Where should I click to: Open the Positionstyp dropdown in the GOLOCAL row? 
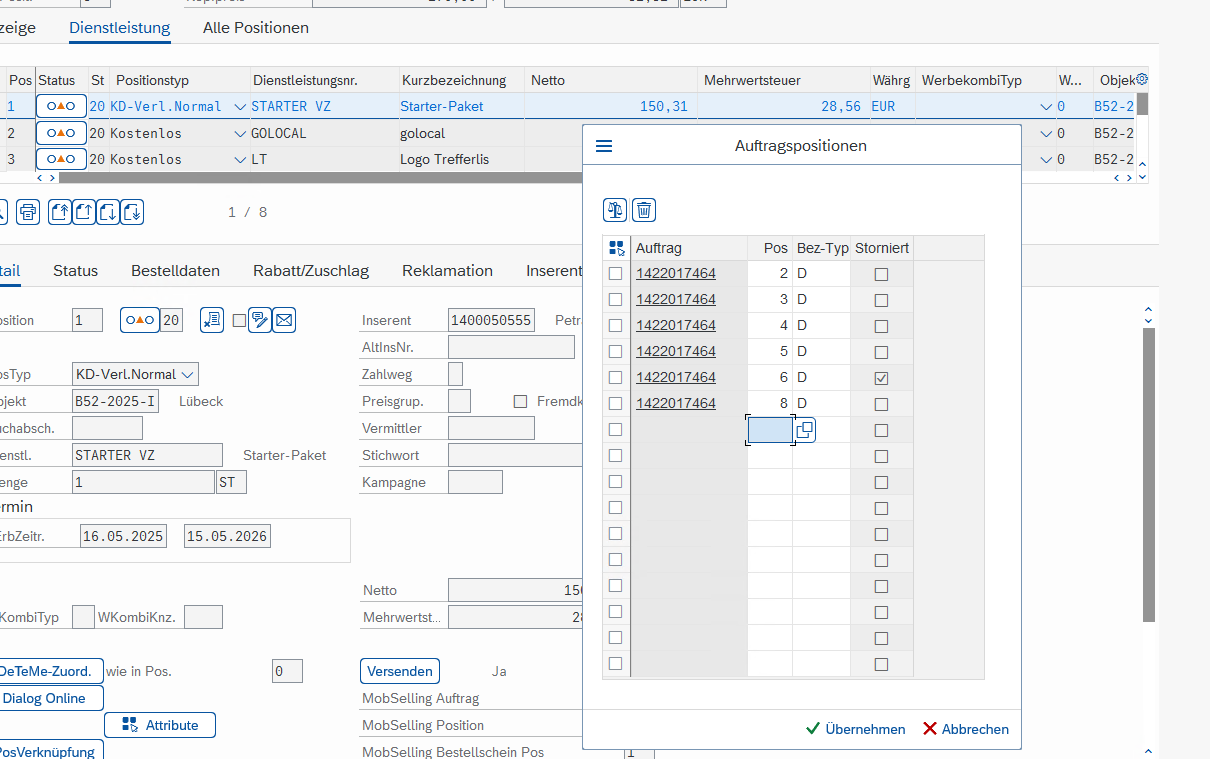click(240, 133)
